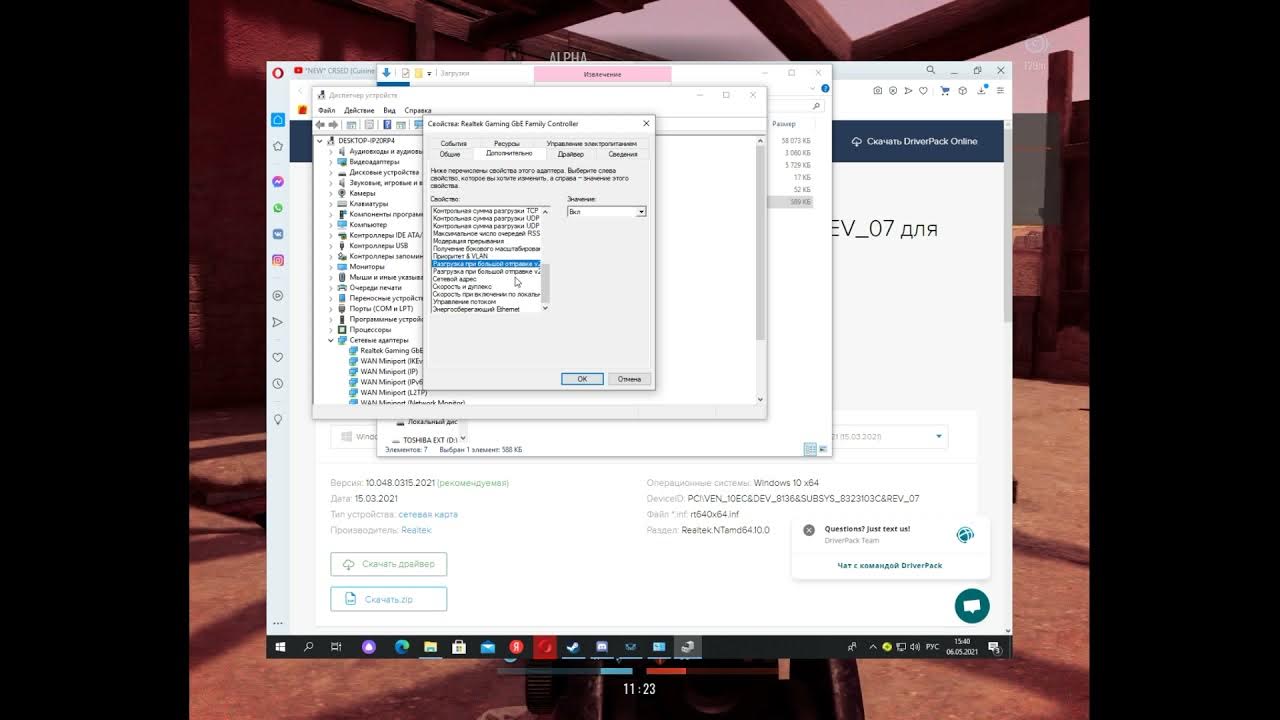
Task: Select Управление потоком property
Action: [463, 302]
